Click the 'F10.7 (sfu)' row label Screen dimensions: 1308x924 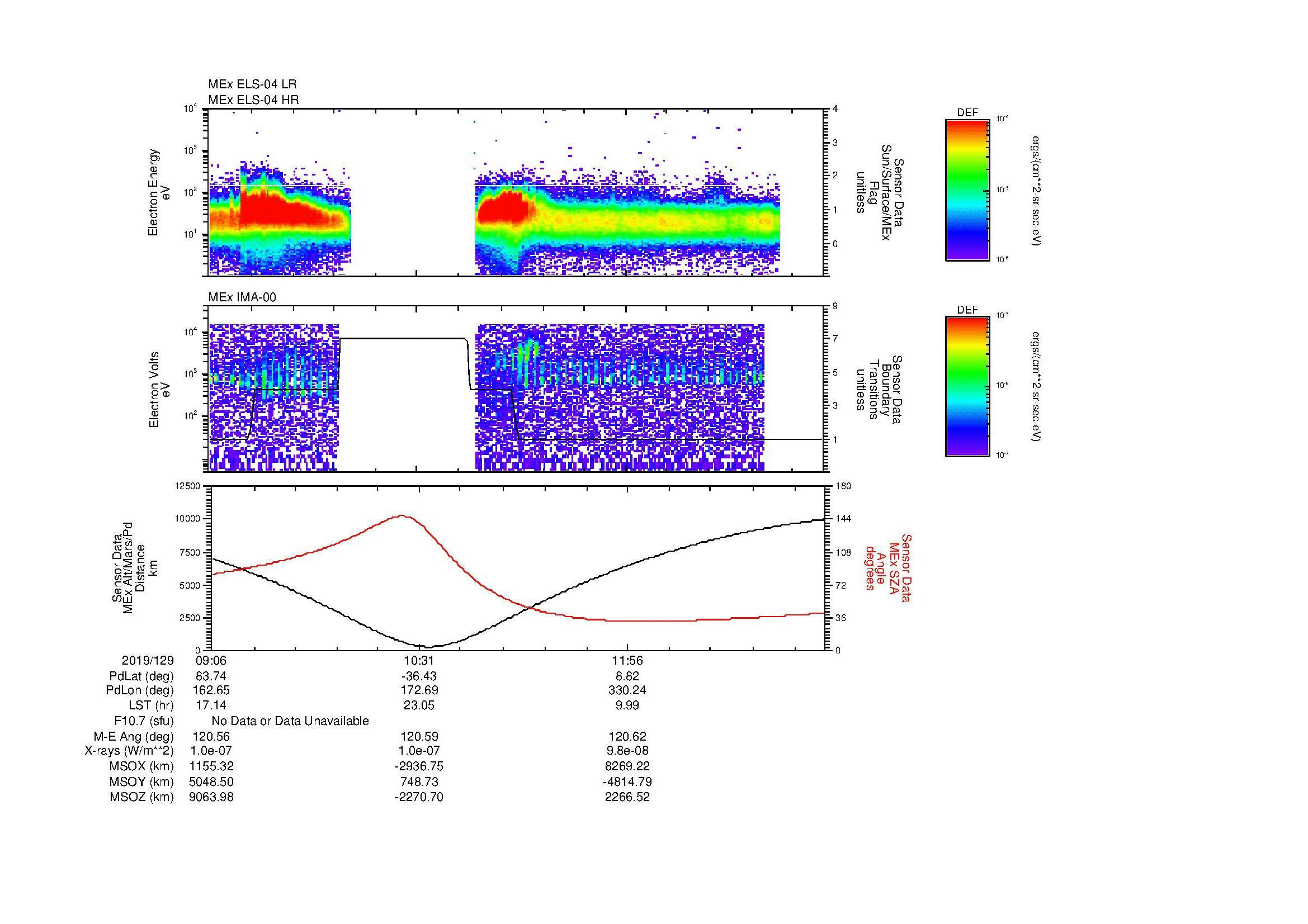point(144,721)
